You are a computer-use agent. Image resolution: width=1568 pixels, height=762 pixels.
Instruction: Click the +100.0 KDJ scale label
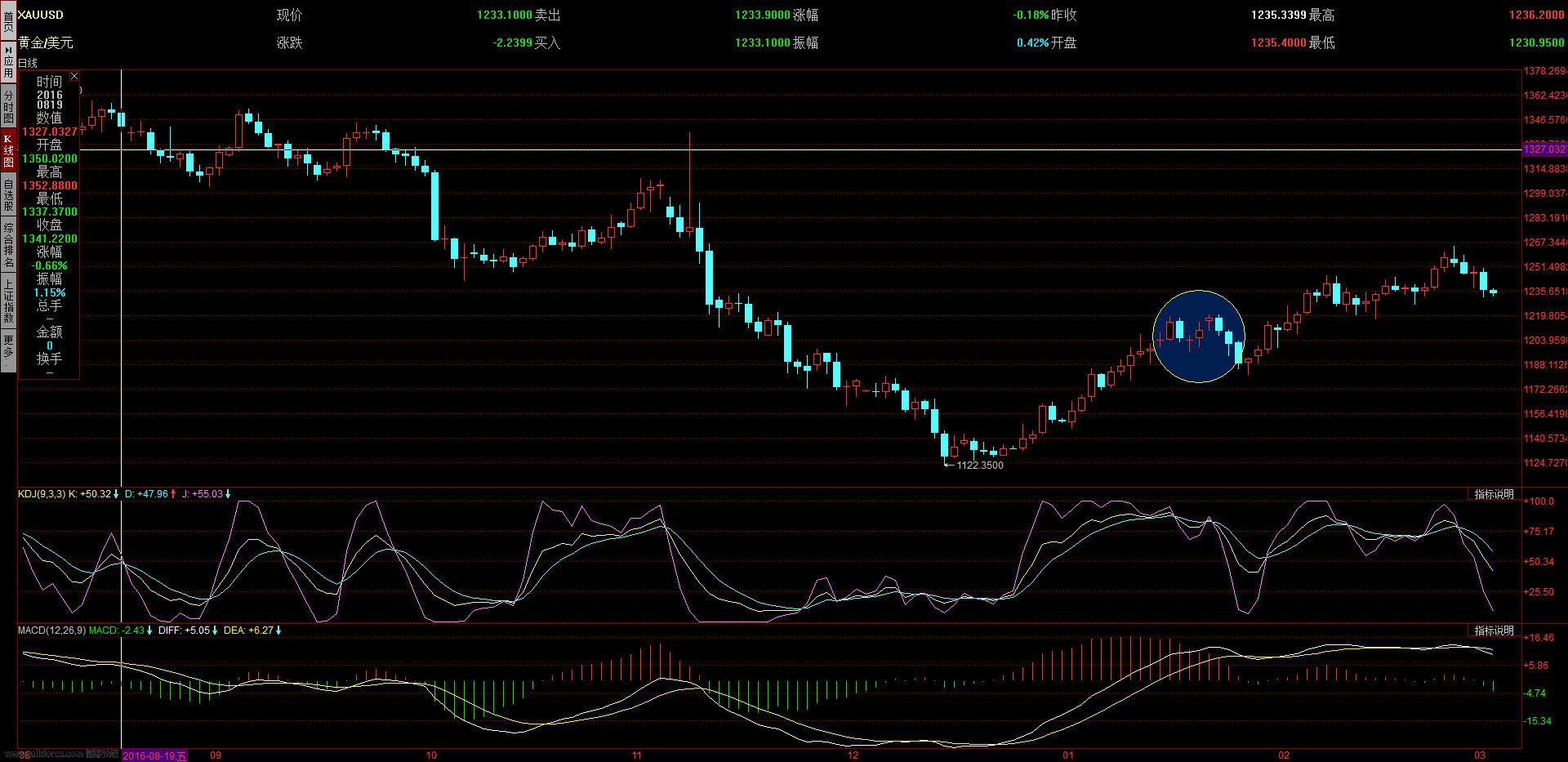(1539, 501)
